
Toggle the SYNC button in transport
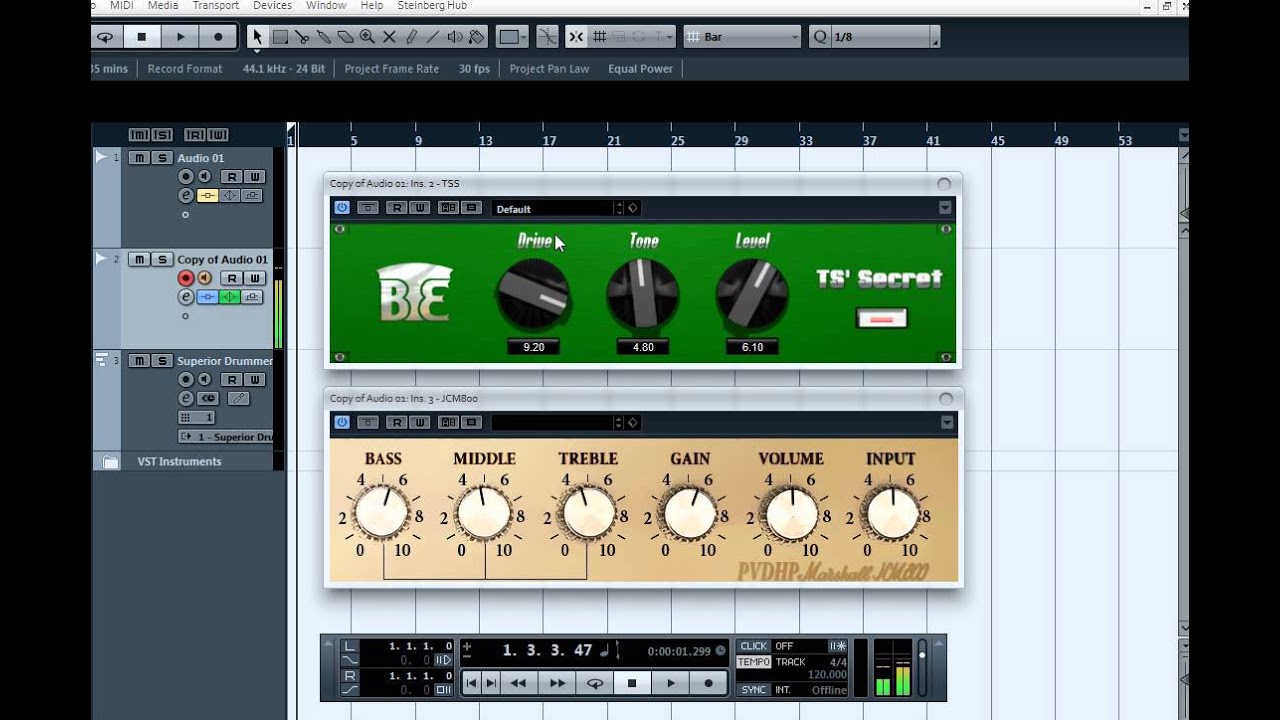tap(754, 690)
